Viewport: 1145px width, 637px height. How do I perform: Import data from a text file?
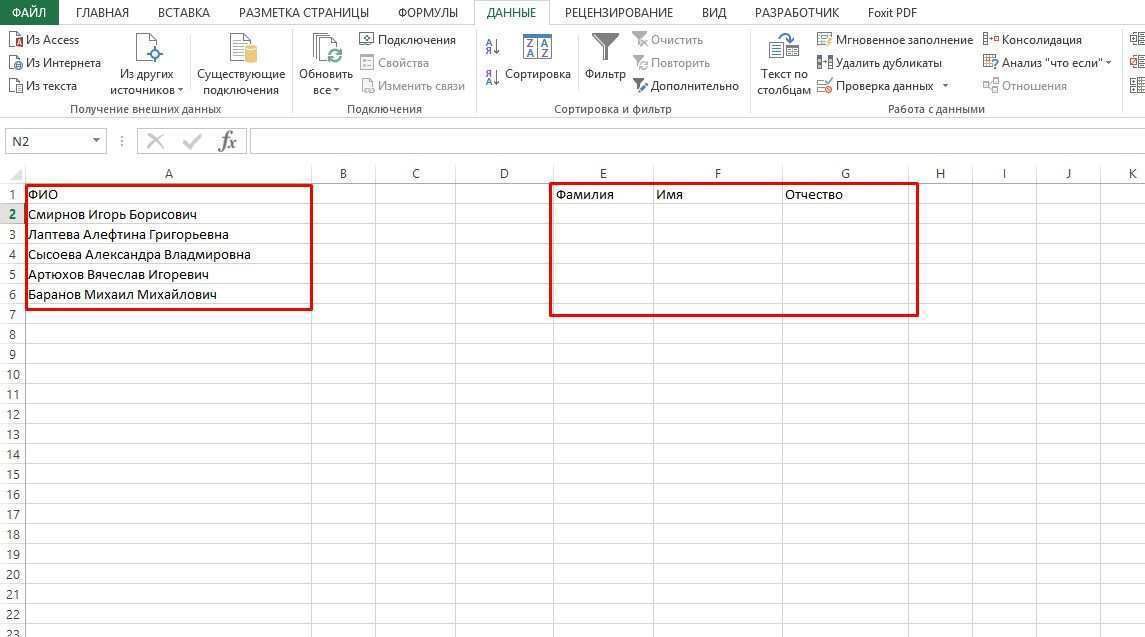[44, 85]
